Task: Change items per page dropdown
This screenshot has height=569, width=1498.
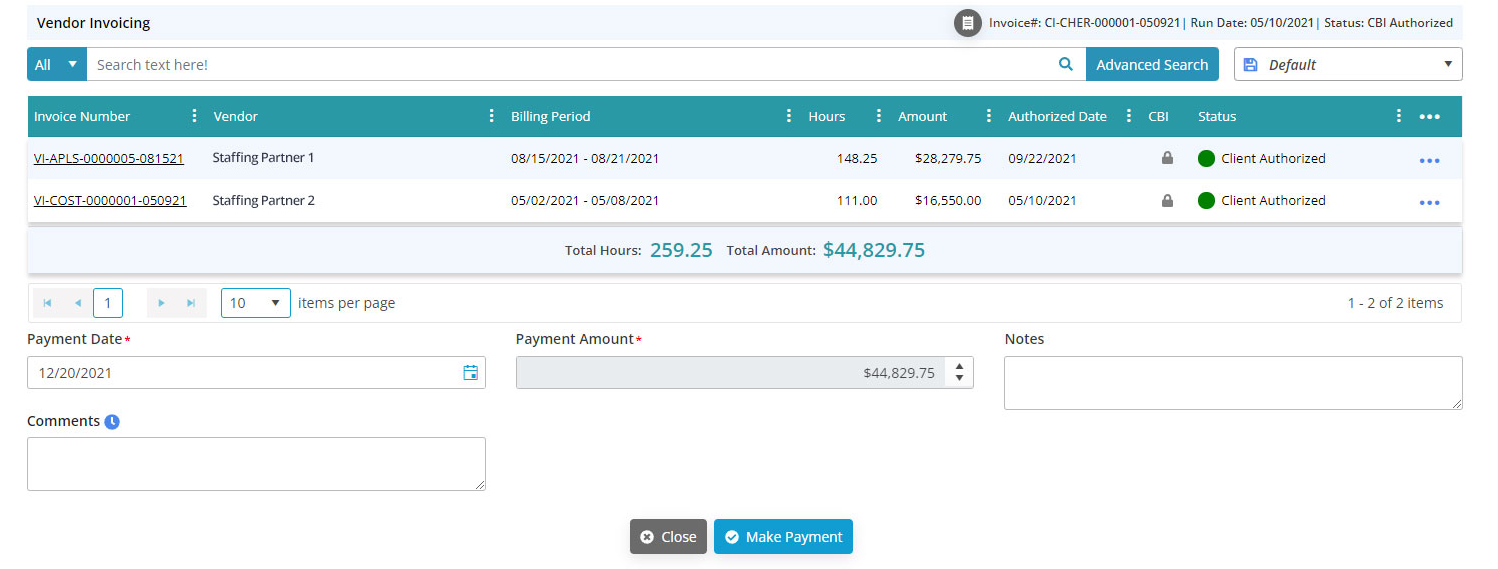Action: 255,303
